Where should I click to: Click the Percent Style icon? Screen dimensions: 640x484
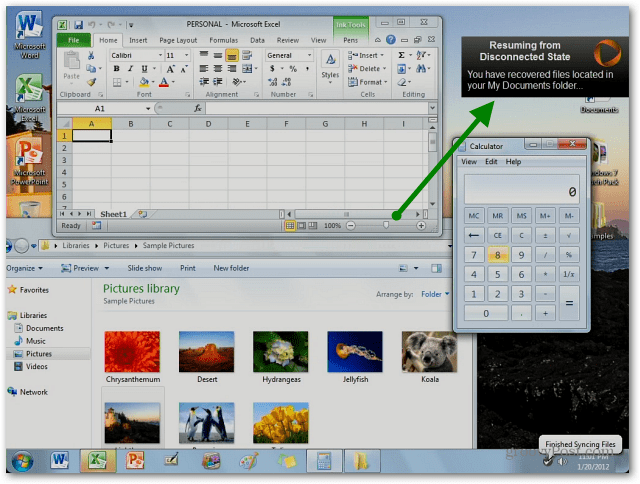coord(293,69)
